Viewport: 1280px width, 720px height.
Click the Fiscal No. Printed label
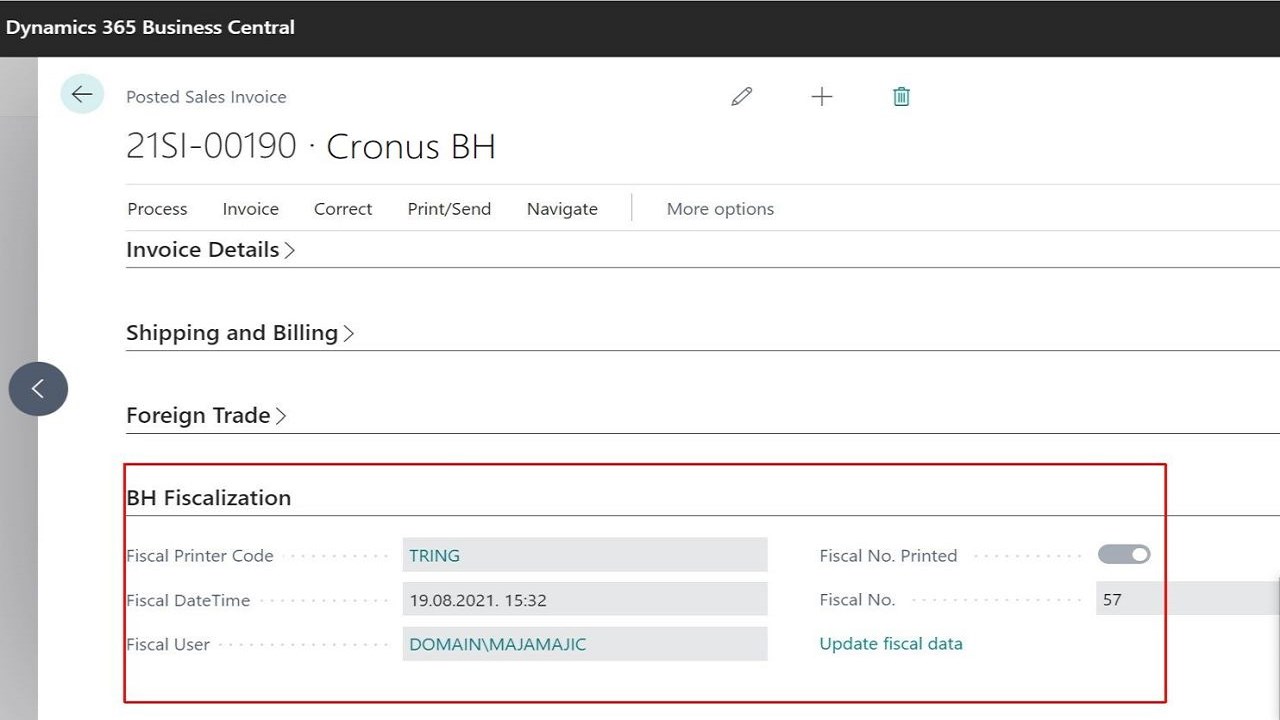coord(888,556)
